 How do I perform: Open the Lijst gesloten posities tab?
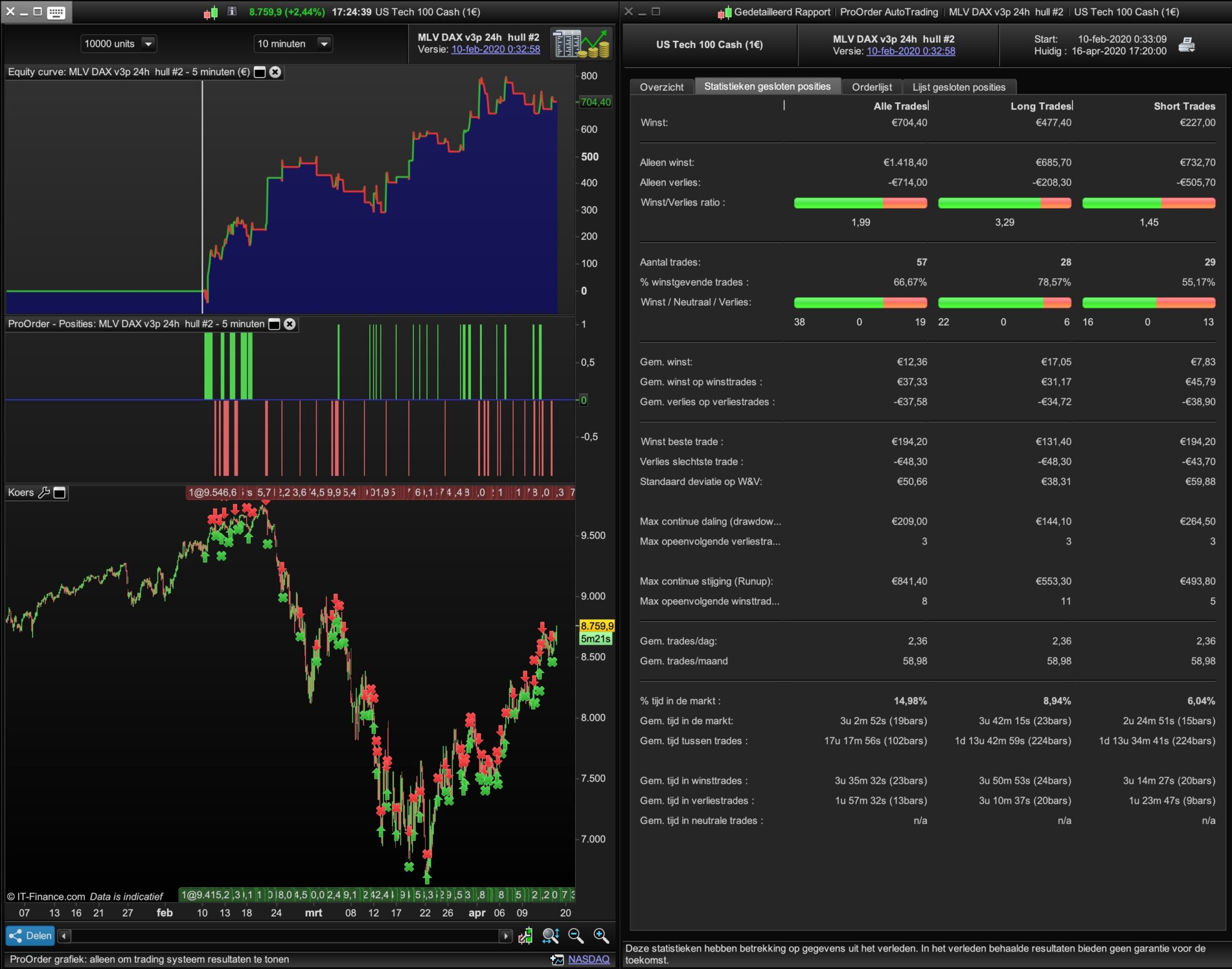[x=958, y=87]
